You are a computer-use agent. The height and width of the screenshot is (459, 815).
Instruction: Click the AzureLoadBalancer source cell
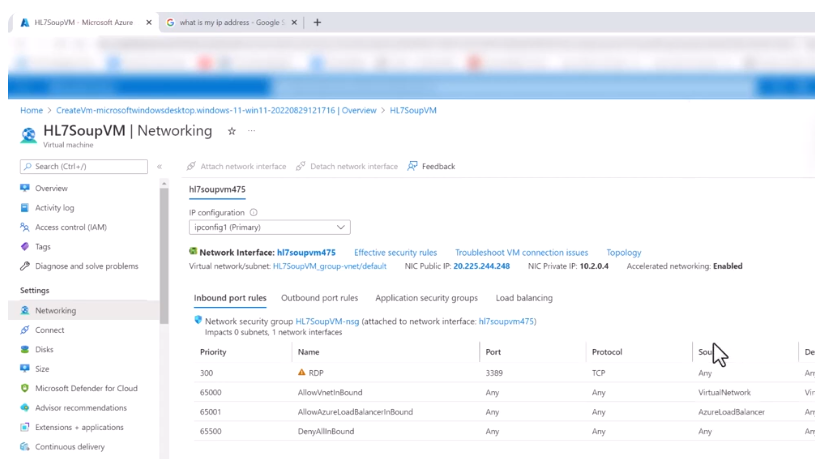coord(731,412)
